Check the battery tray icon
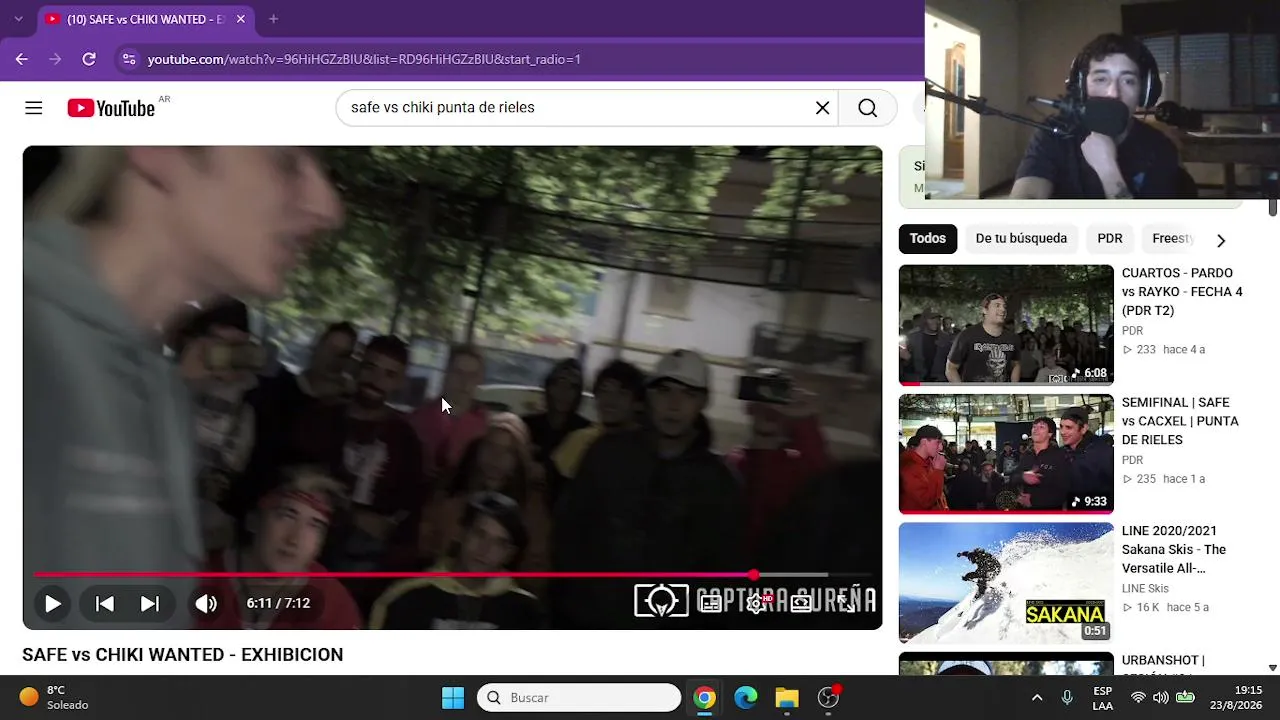Image resolution: width=1280 pixels, height=720 pixels. [1184, 698]
